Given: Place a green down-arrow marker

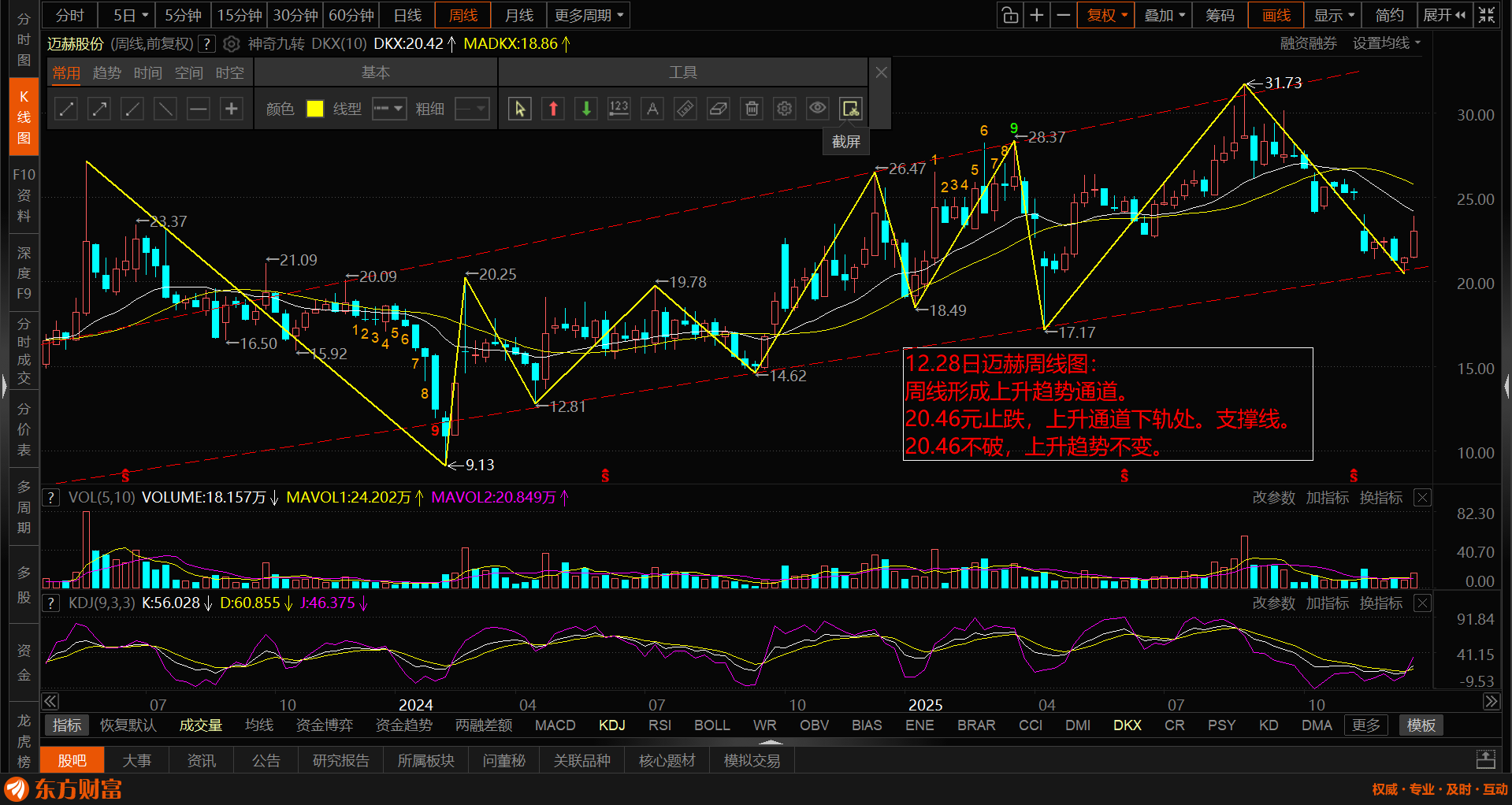Looking at the screenshot, I should point(586,109).
